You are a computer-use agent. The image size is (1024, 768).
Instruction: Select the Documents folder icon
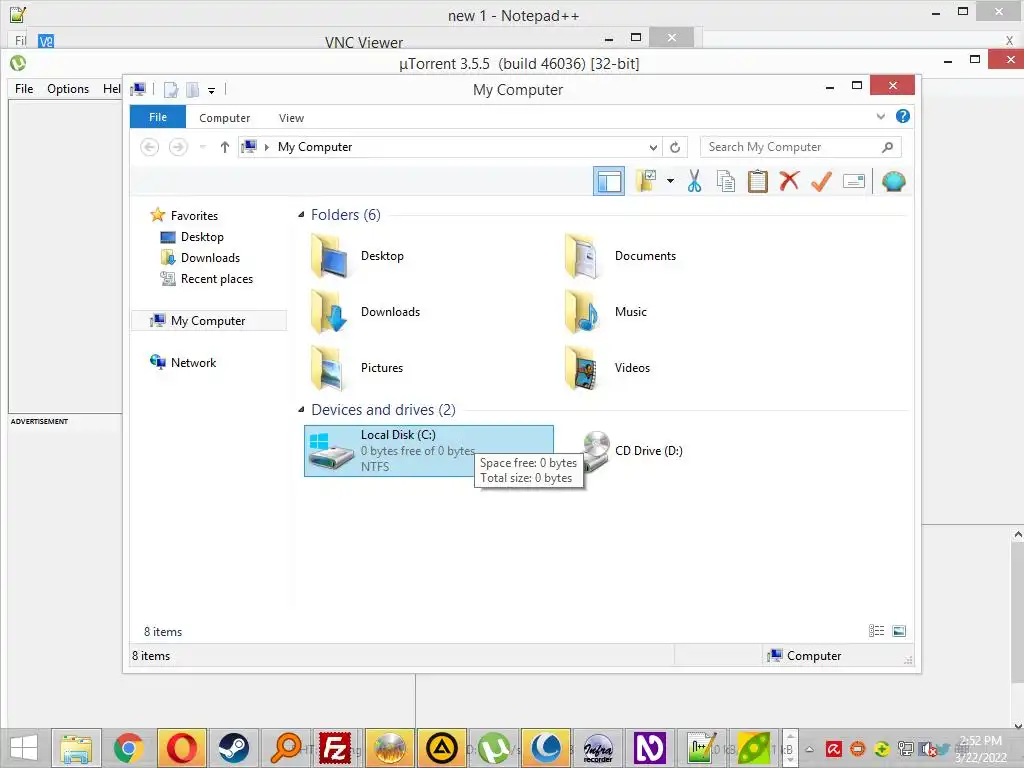pyautogui.click(x=581, y=256)
